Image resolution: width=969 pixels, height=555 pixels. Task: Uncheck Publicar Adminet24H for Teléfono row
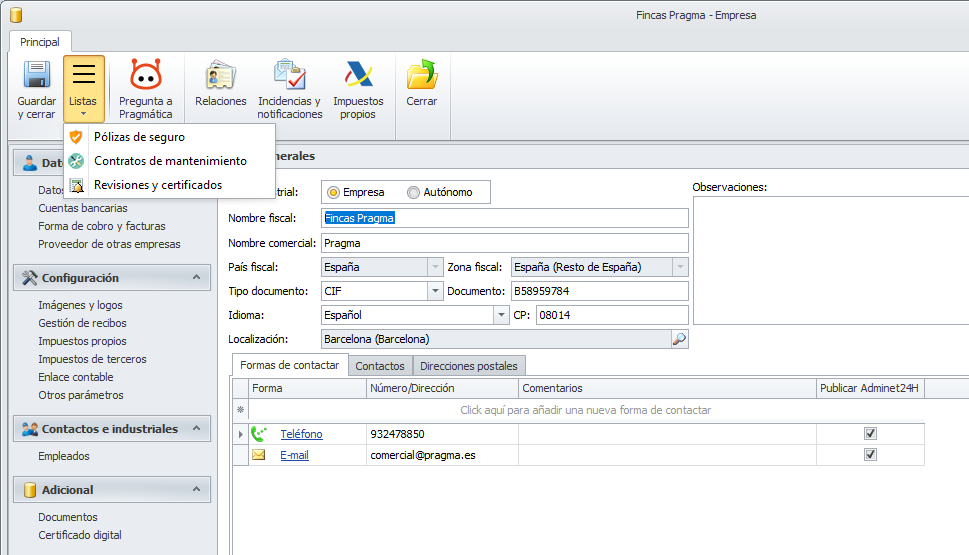coord(870,434)
